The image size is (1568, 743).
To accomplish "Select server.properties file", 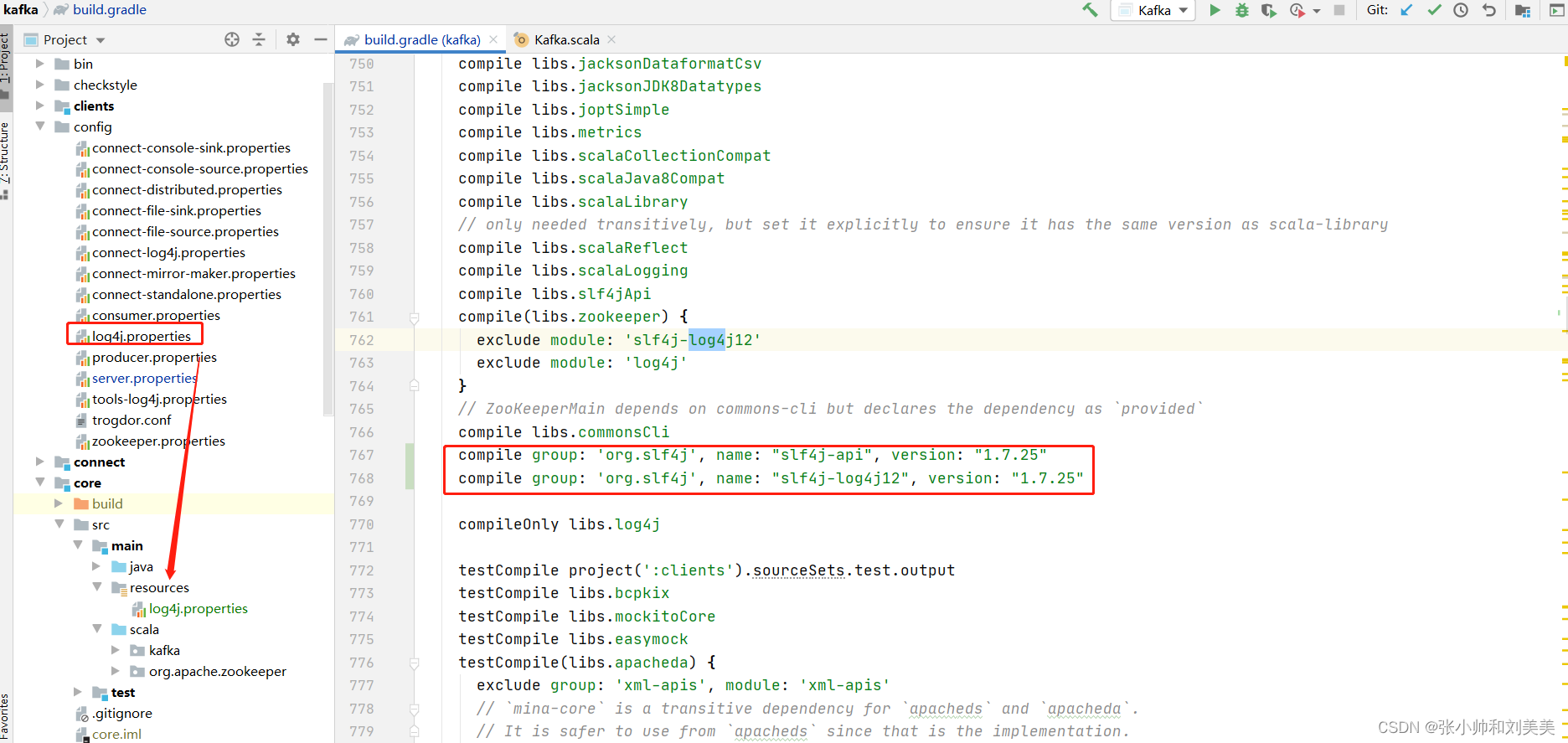I will click(x=144, y=378).
